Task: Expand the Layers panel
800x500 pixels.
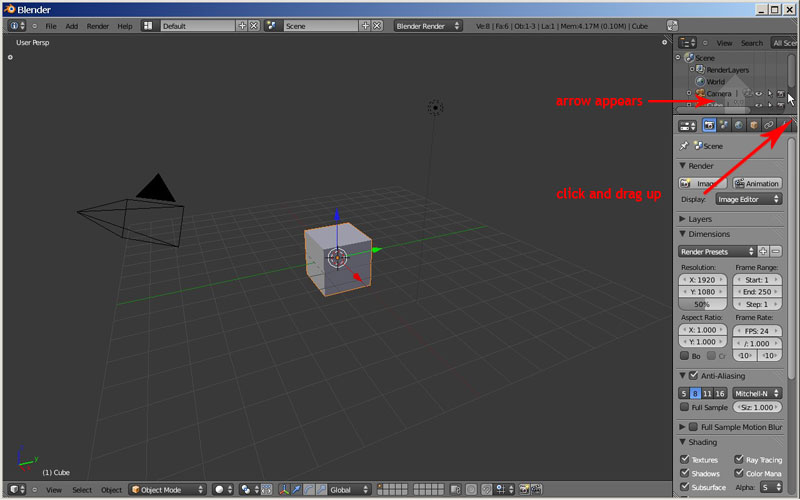Action: click(x=700, y=218)
